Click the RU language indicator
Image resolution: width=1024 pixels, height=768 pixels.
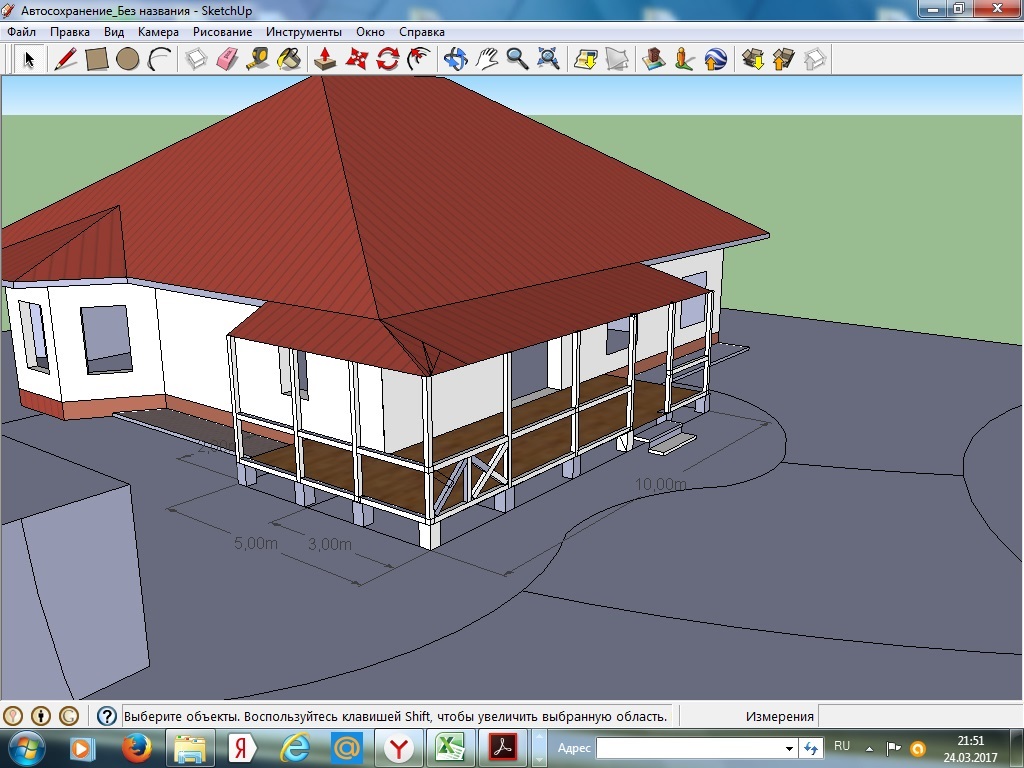coord(842,746)
